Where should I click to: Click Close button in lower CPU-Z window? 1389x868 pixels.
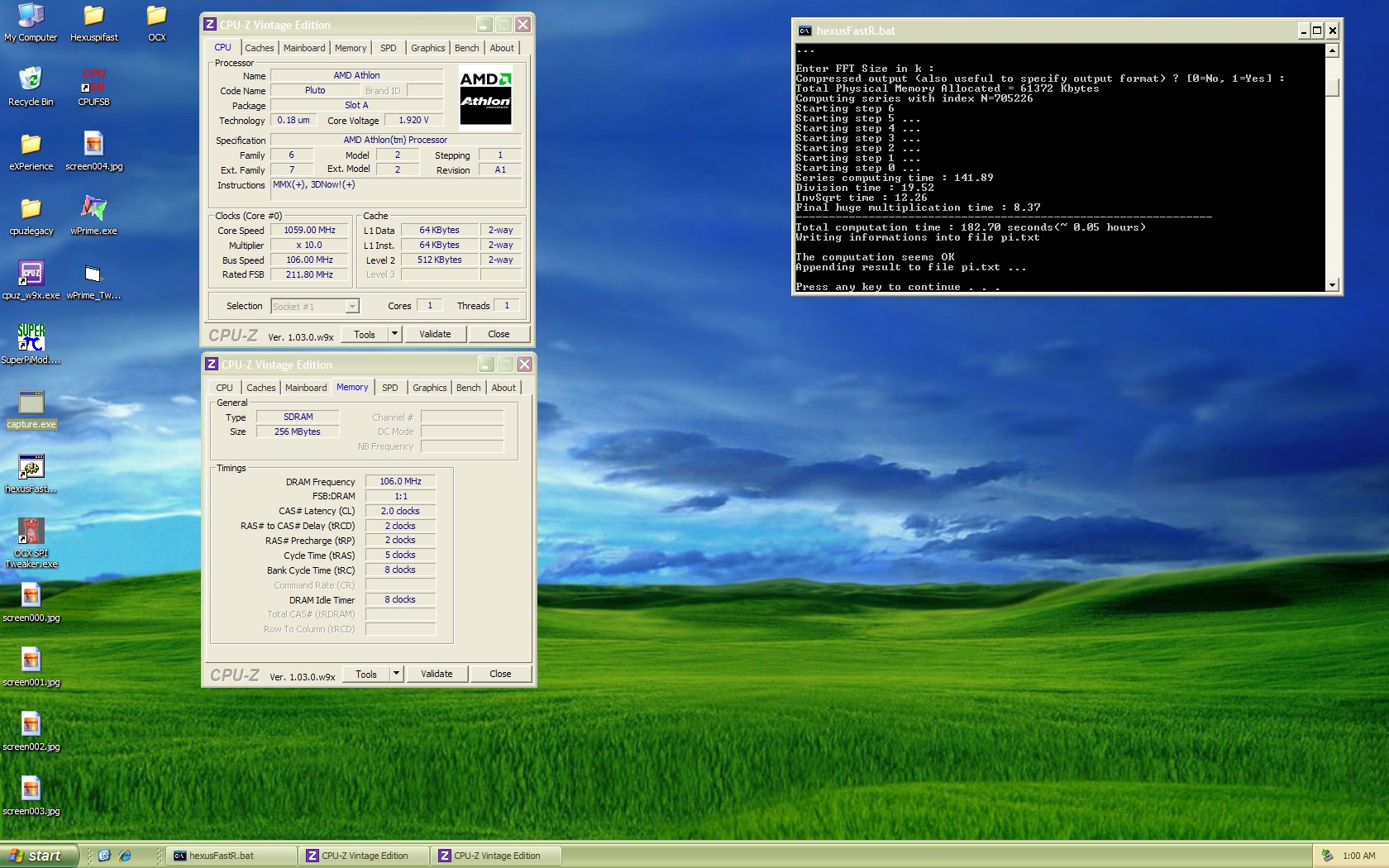click(500, 674)
